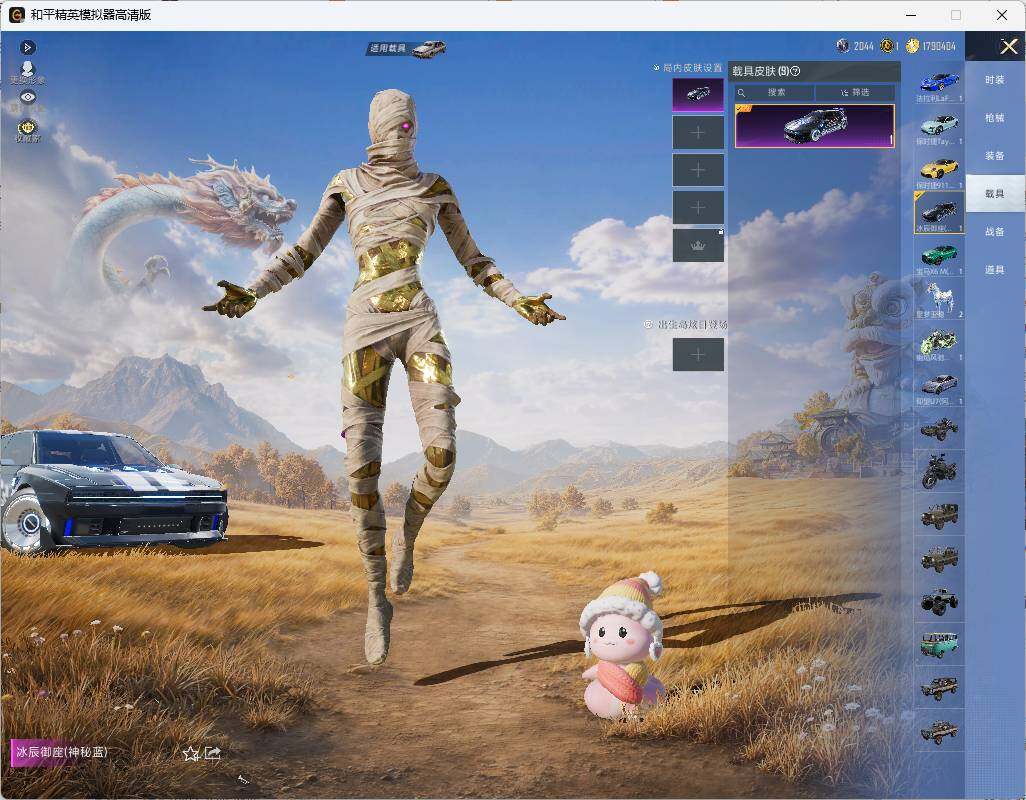Add an entrance via the plus slot below 出生岛
Screen dimensions: 1026x800
(x=698, y=355)
